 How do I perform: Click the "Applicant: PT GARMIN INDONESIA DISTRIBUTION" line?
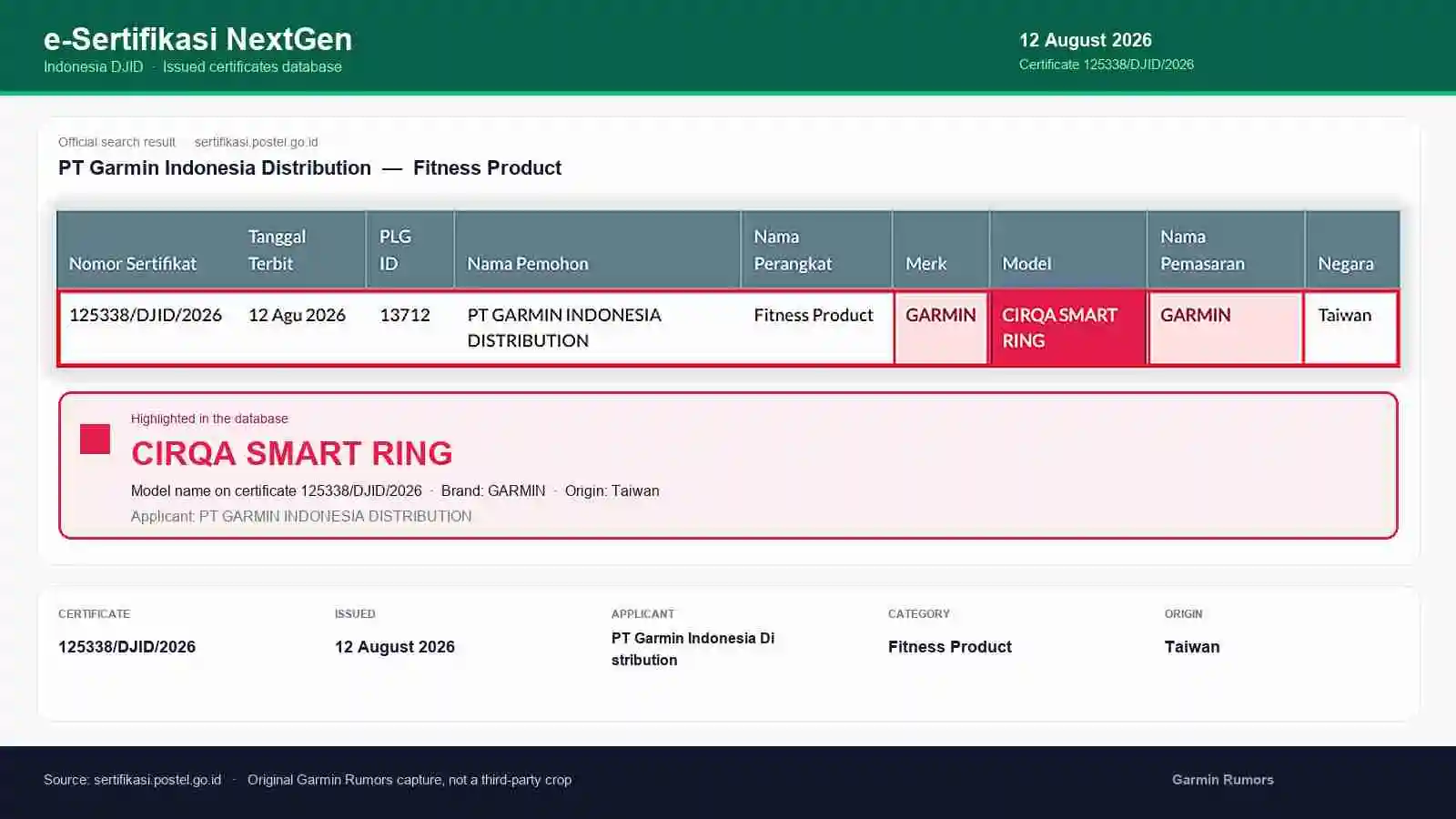(x=301, y=516)
